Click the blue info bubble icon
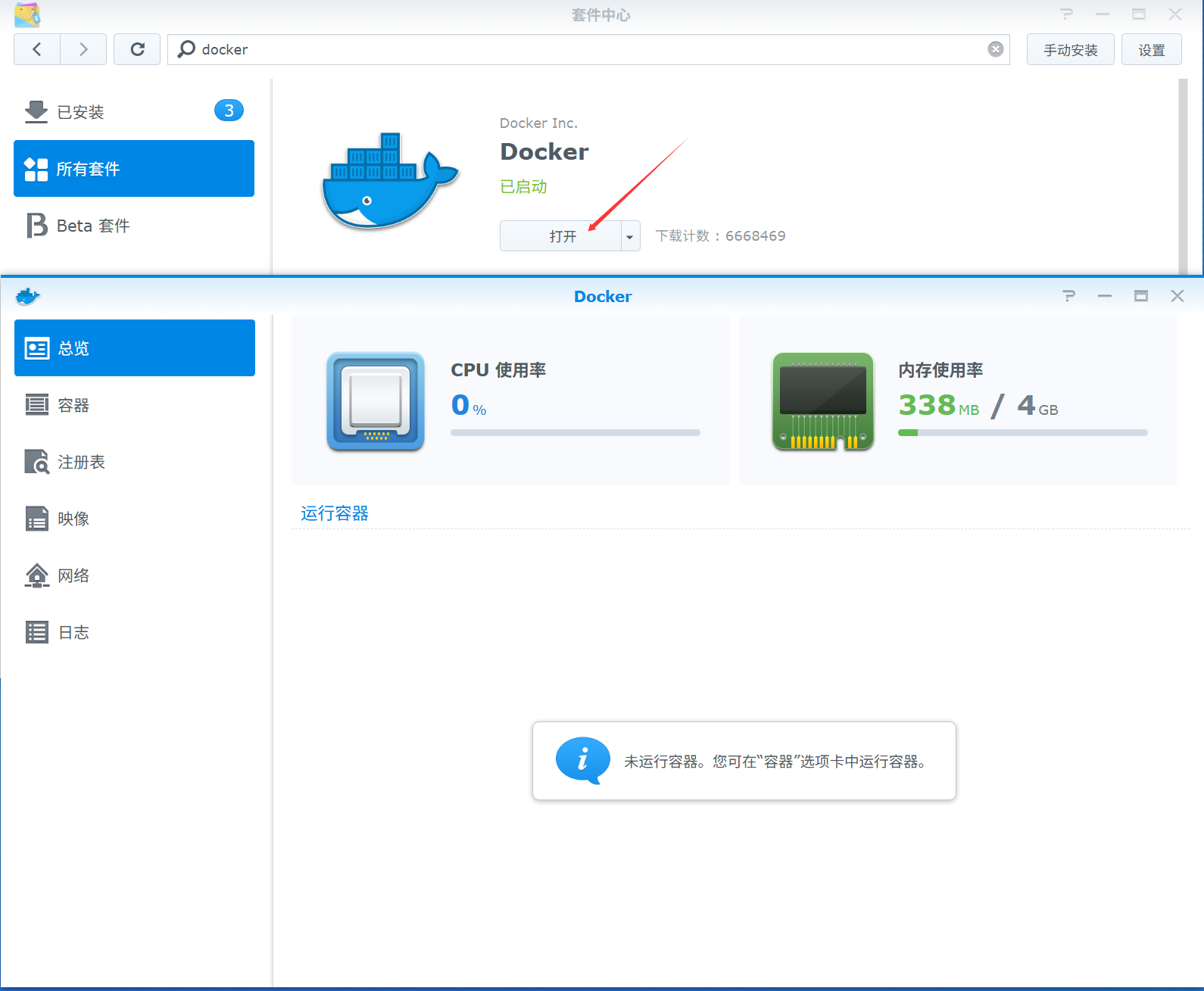1204x991 pixels. (x=583, y=760)
